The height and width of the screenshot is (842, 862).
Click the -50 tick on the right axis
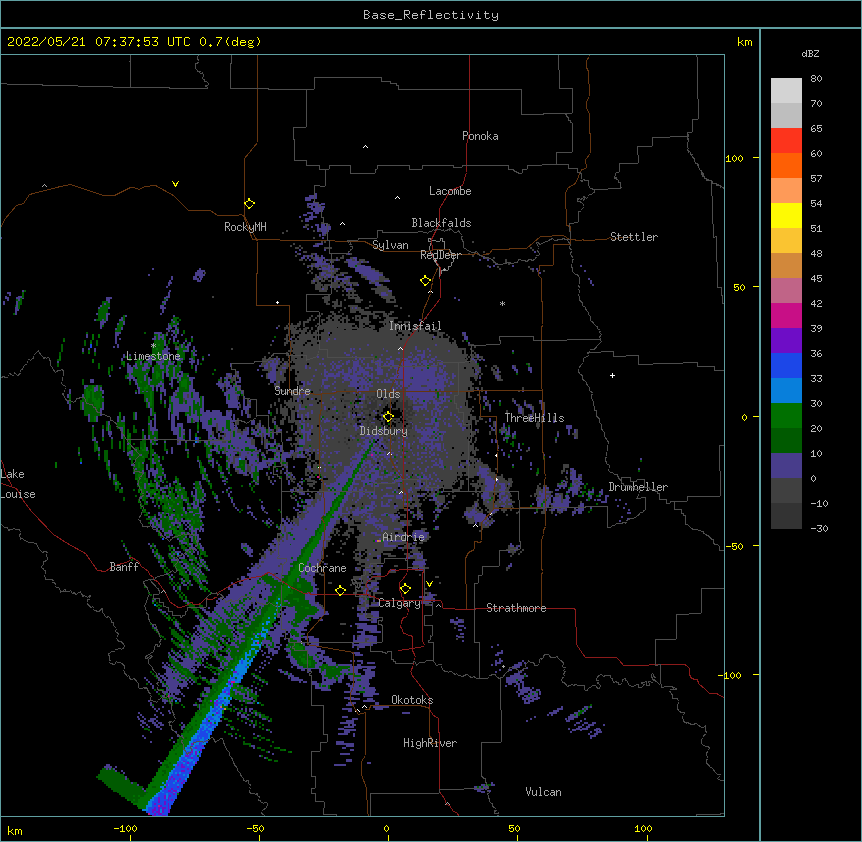(734, 546)
